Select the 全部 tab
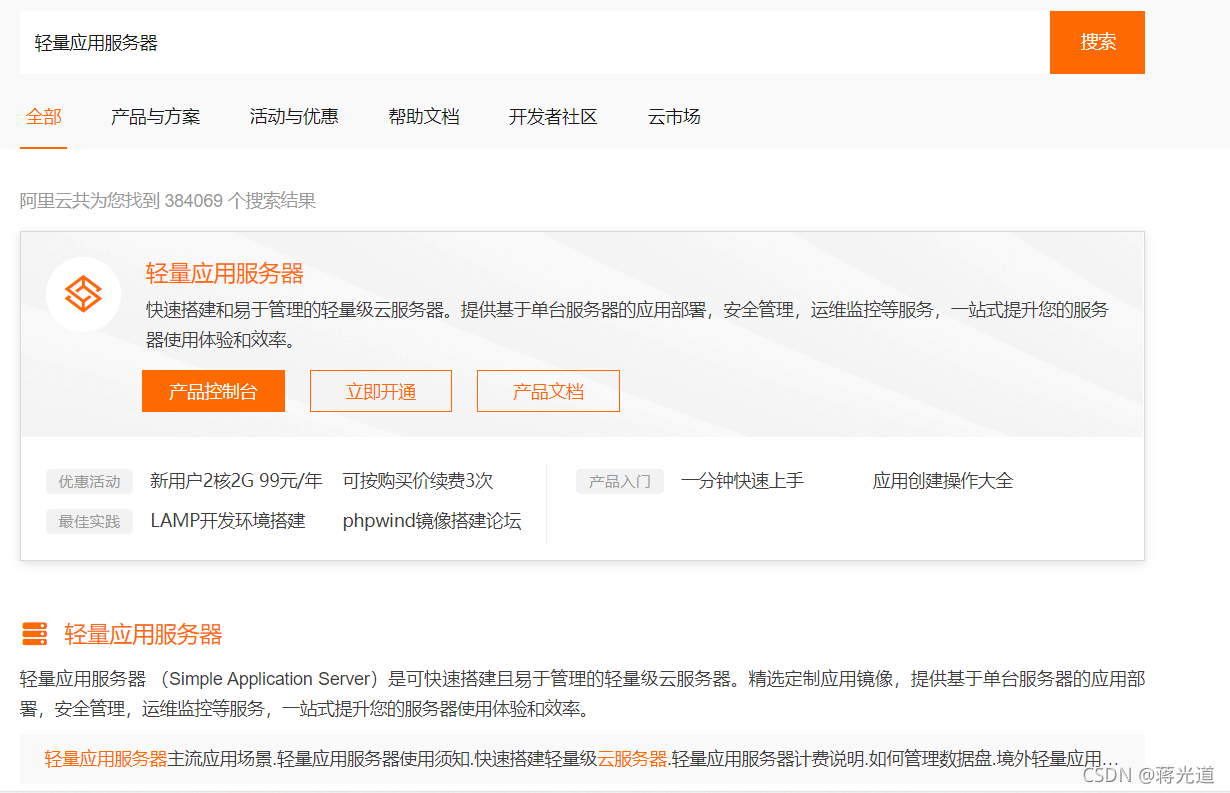The height and width of the screenshot is (793, 1230). click(44, 117)
